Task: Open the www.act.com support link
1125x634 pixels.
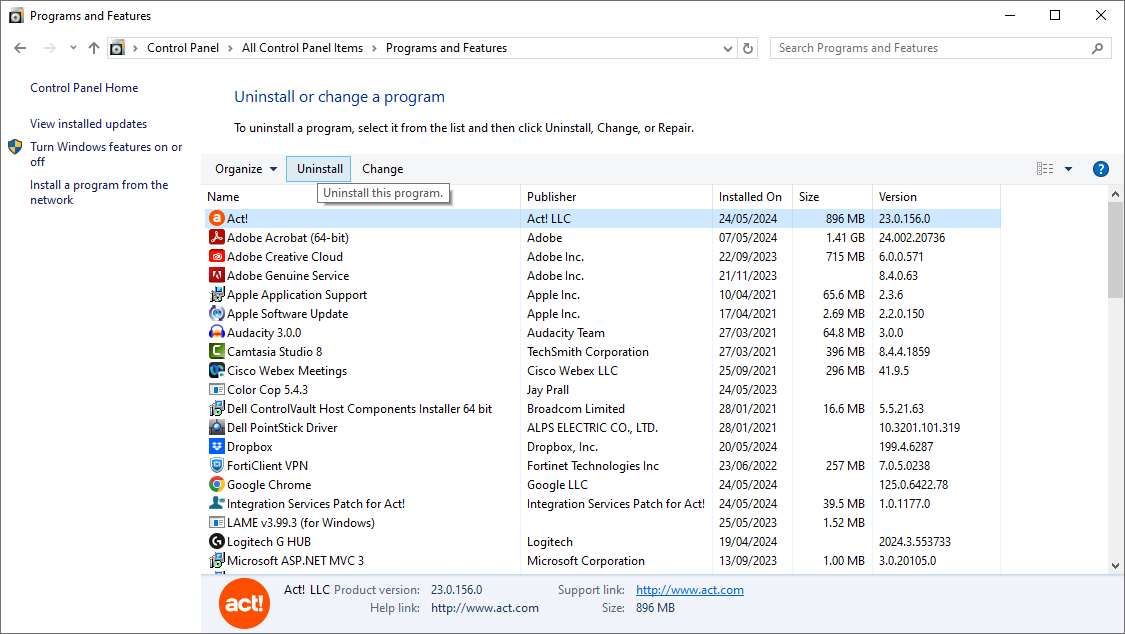Action: point(689,590)
